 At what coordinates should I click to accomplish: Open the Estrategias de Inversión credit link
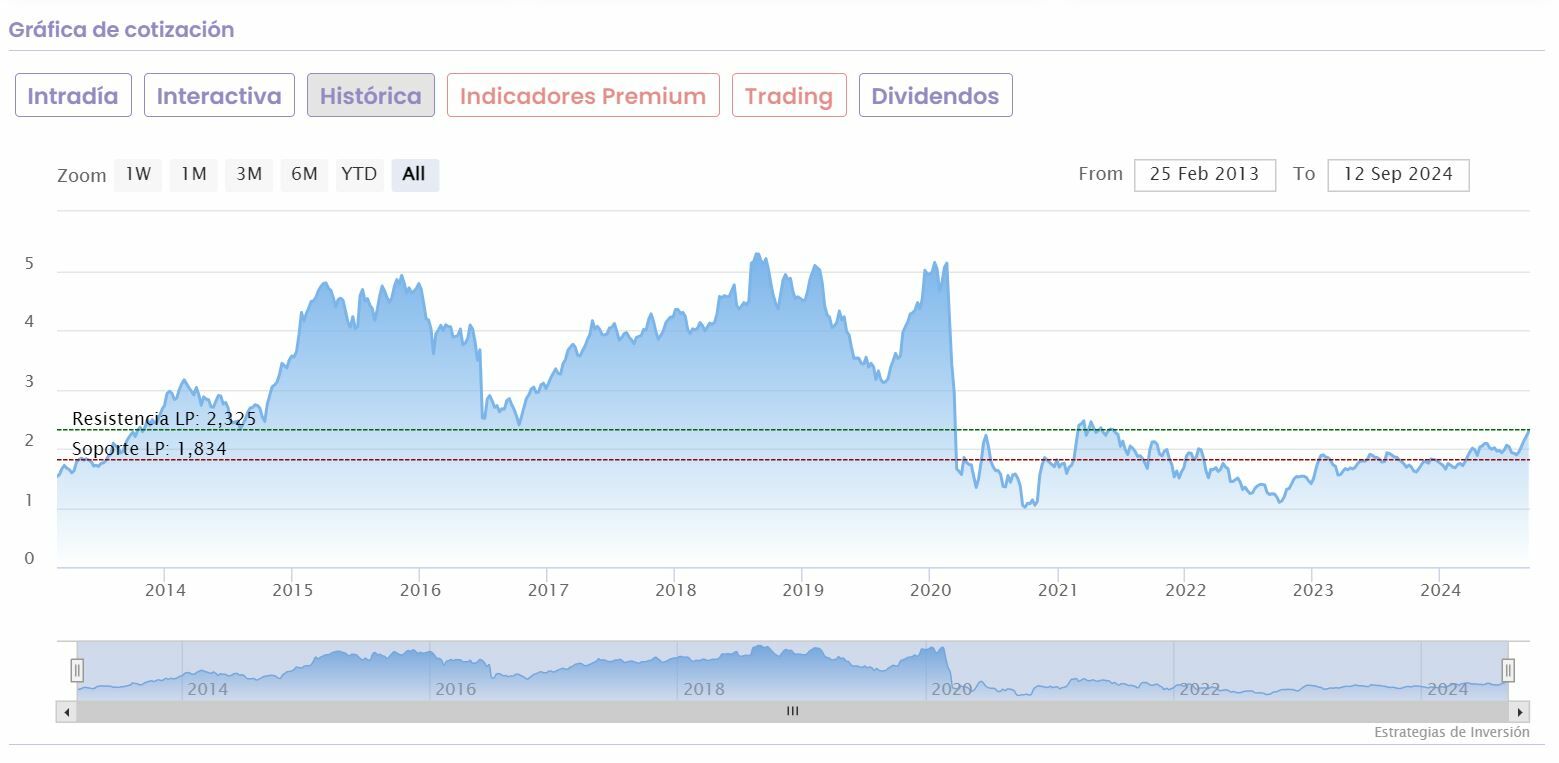click(x=1451, y=733)
